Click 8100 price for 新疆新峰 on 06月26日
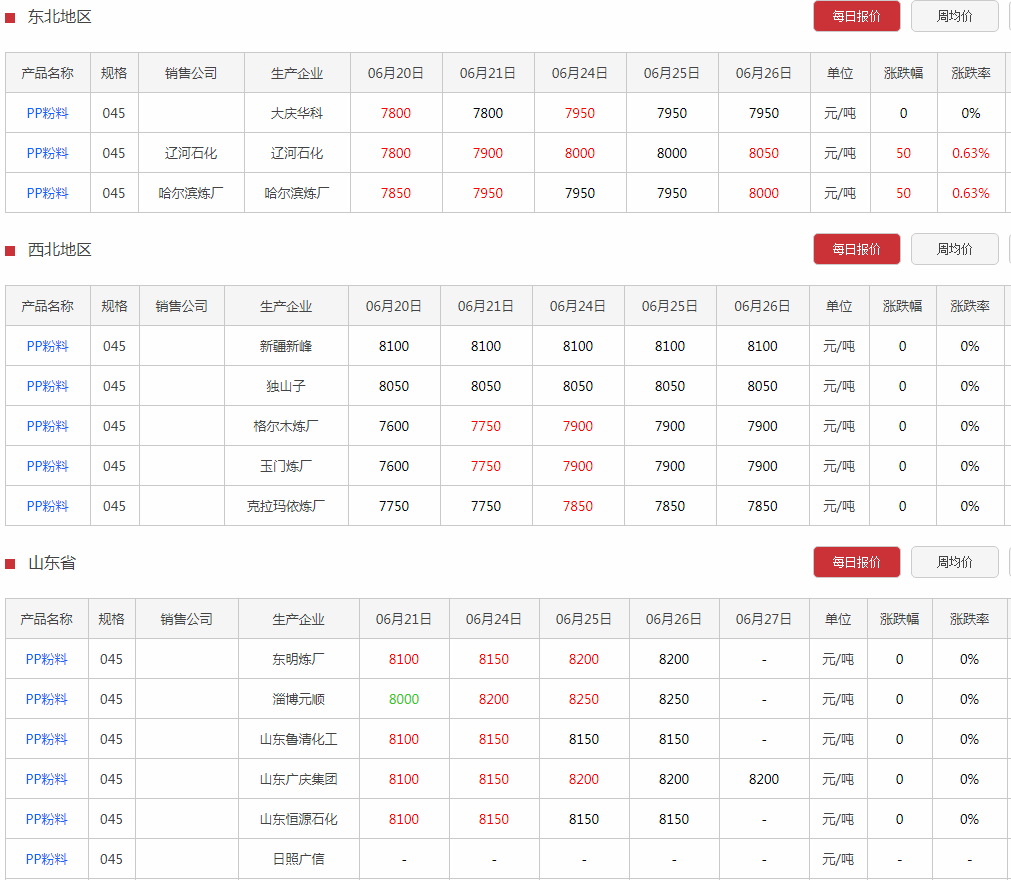This screenshot has width=1011, height=880. click(x=762, y=346)
